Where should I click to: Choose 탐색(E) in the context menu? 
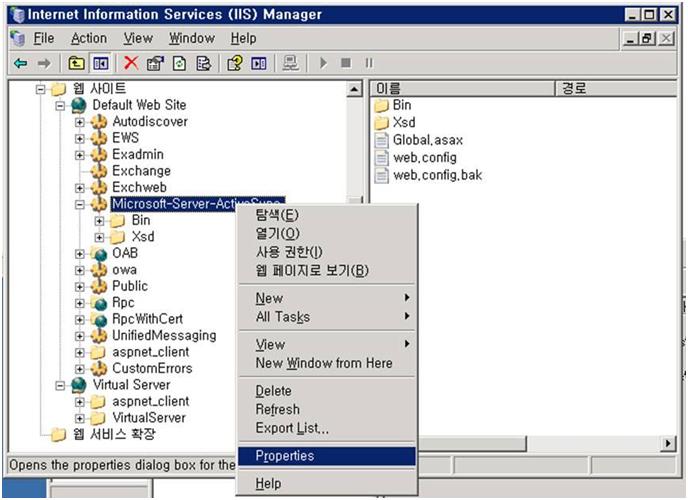point(327,215)
